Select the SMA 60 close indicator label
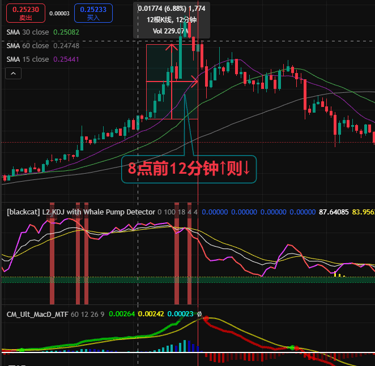375x366 pixels. [28, 46]
